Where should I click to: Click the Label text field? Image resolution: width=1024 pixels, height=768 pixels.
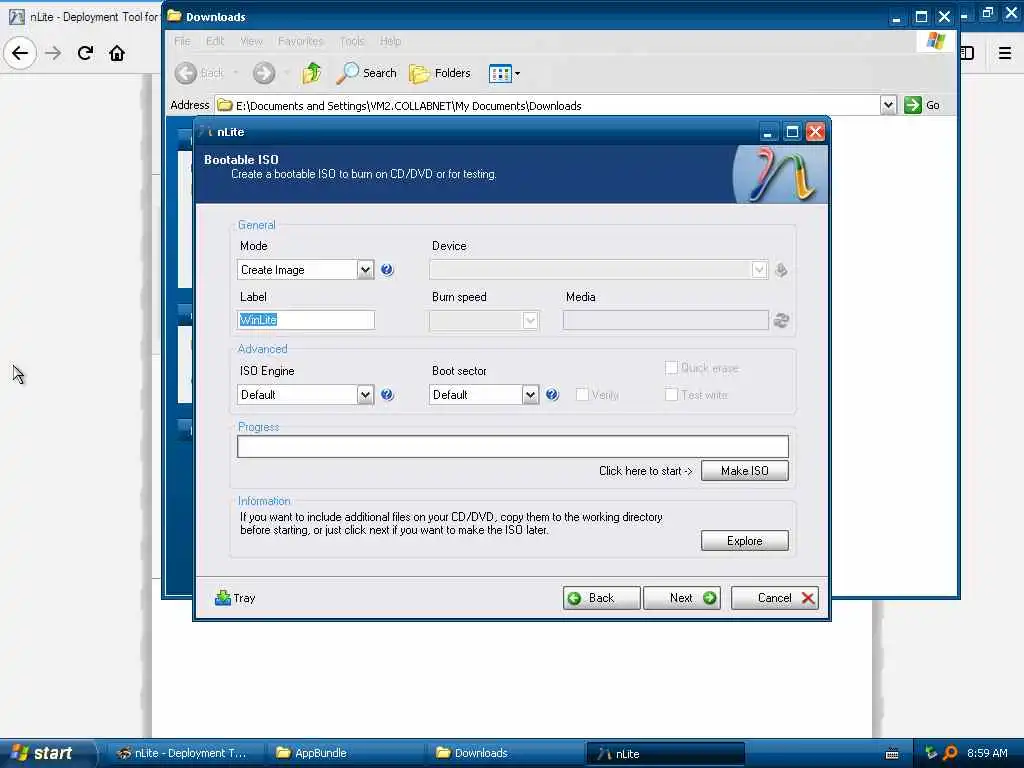coord(306,320)
